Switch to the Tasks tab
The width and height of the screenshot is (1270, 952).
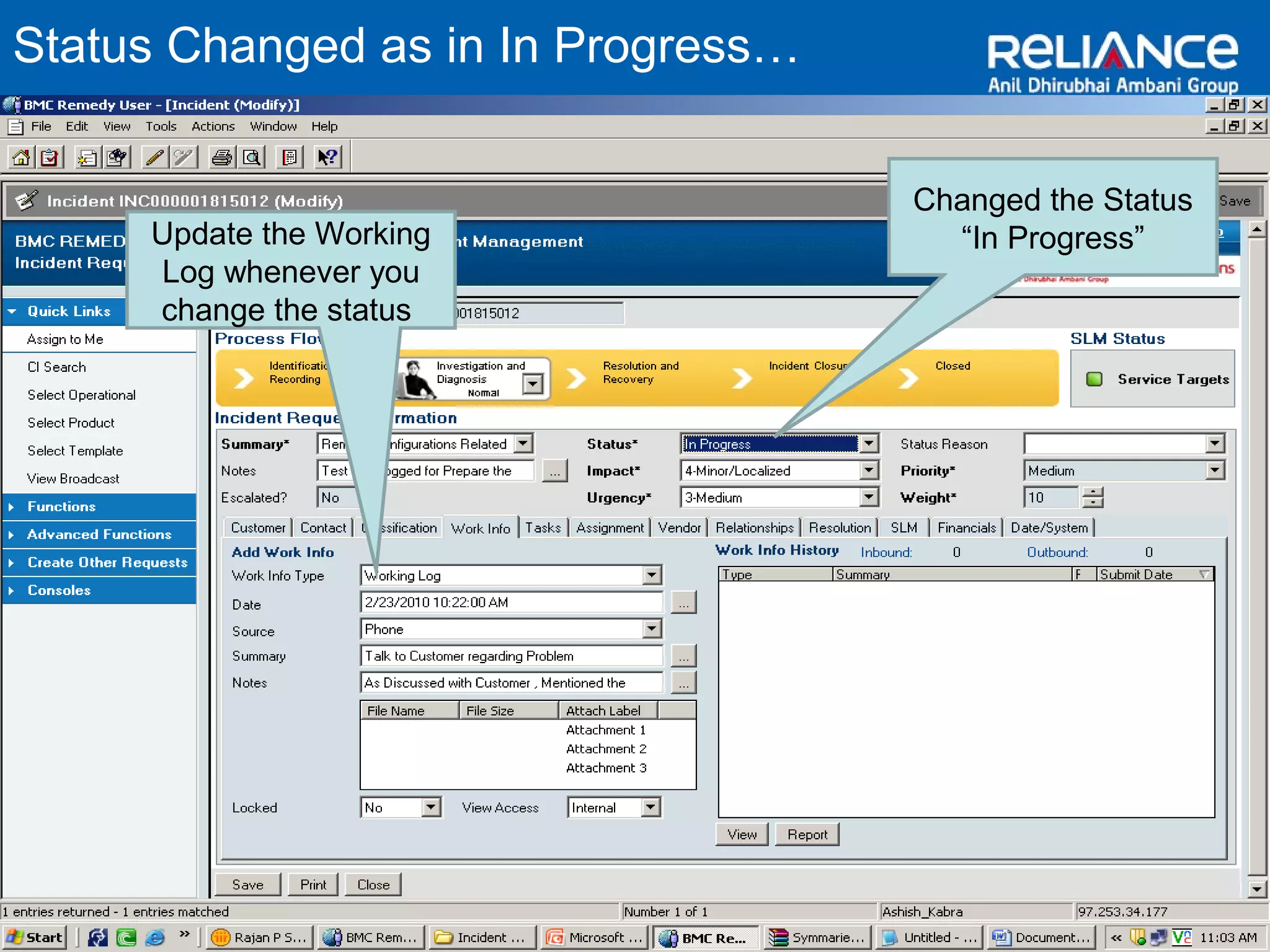click(x=543, y=527)
